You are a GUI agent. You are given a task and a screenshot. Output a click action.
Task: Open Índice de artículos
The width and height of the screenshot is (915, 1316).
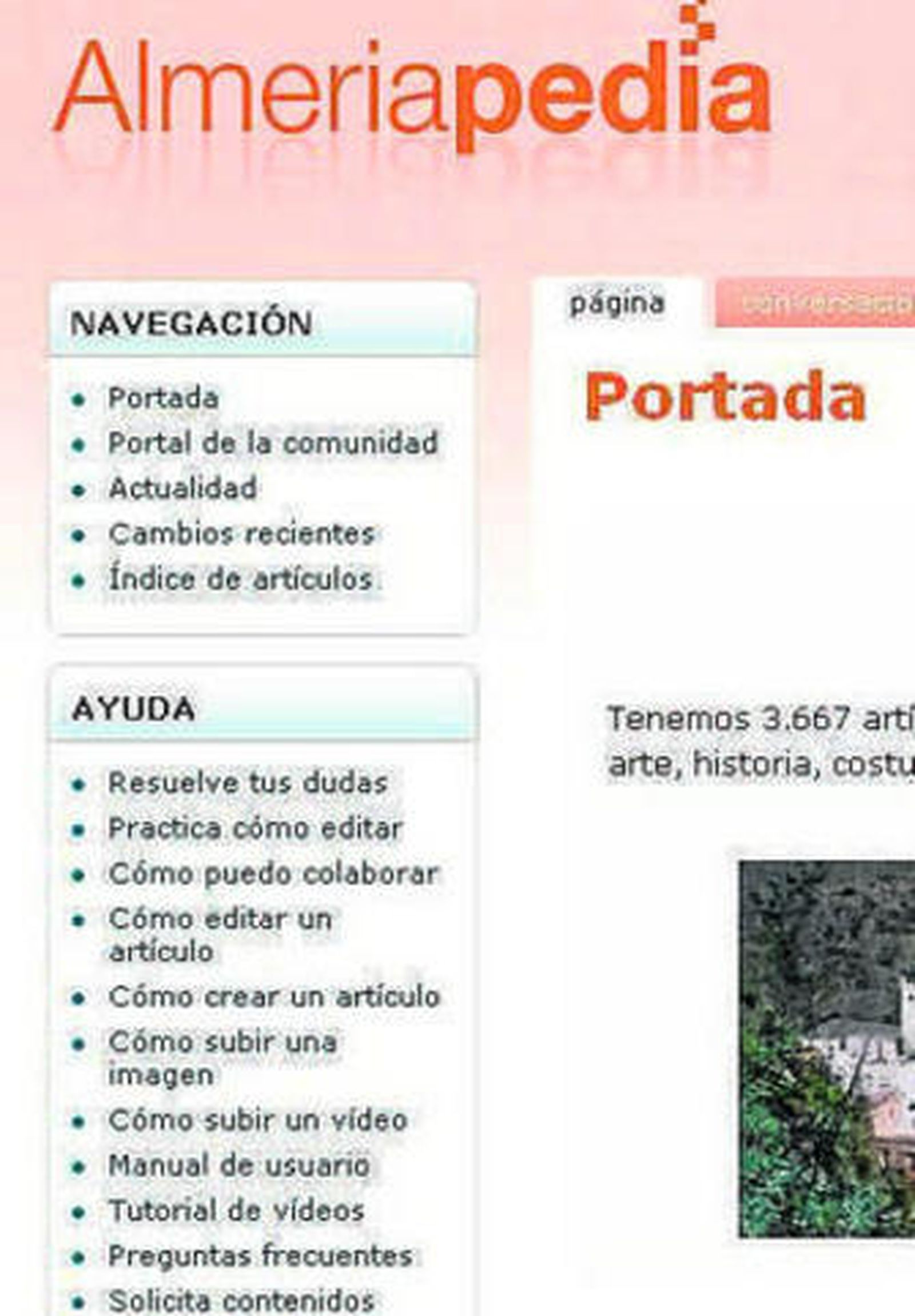point(241,579)
